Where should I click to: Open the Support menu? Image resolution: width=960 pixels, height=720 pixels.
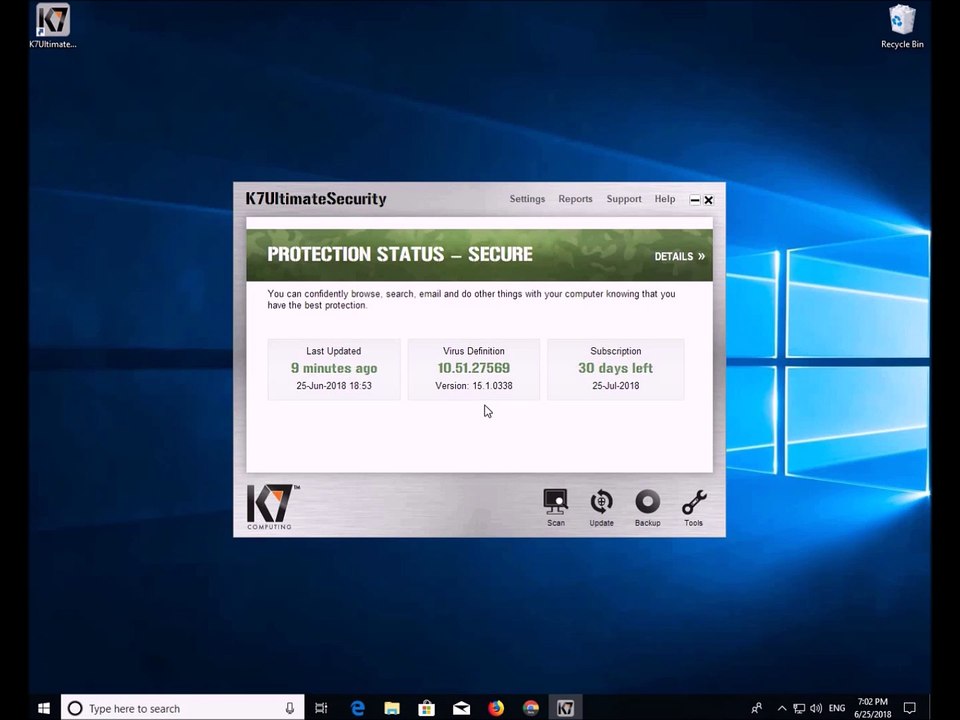click(x=624, y=199)
